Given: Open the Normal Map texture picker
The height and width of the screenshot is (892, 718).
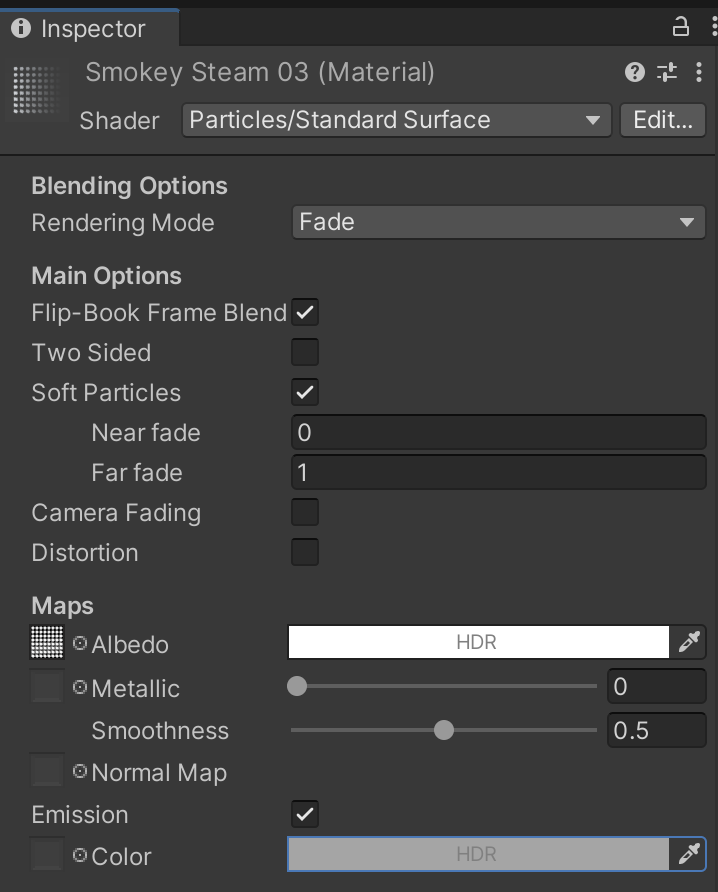Looking at the screenshot, I should pos(80,772).
